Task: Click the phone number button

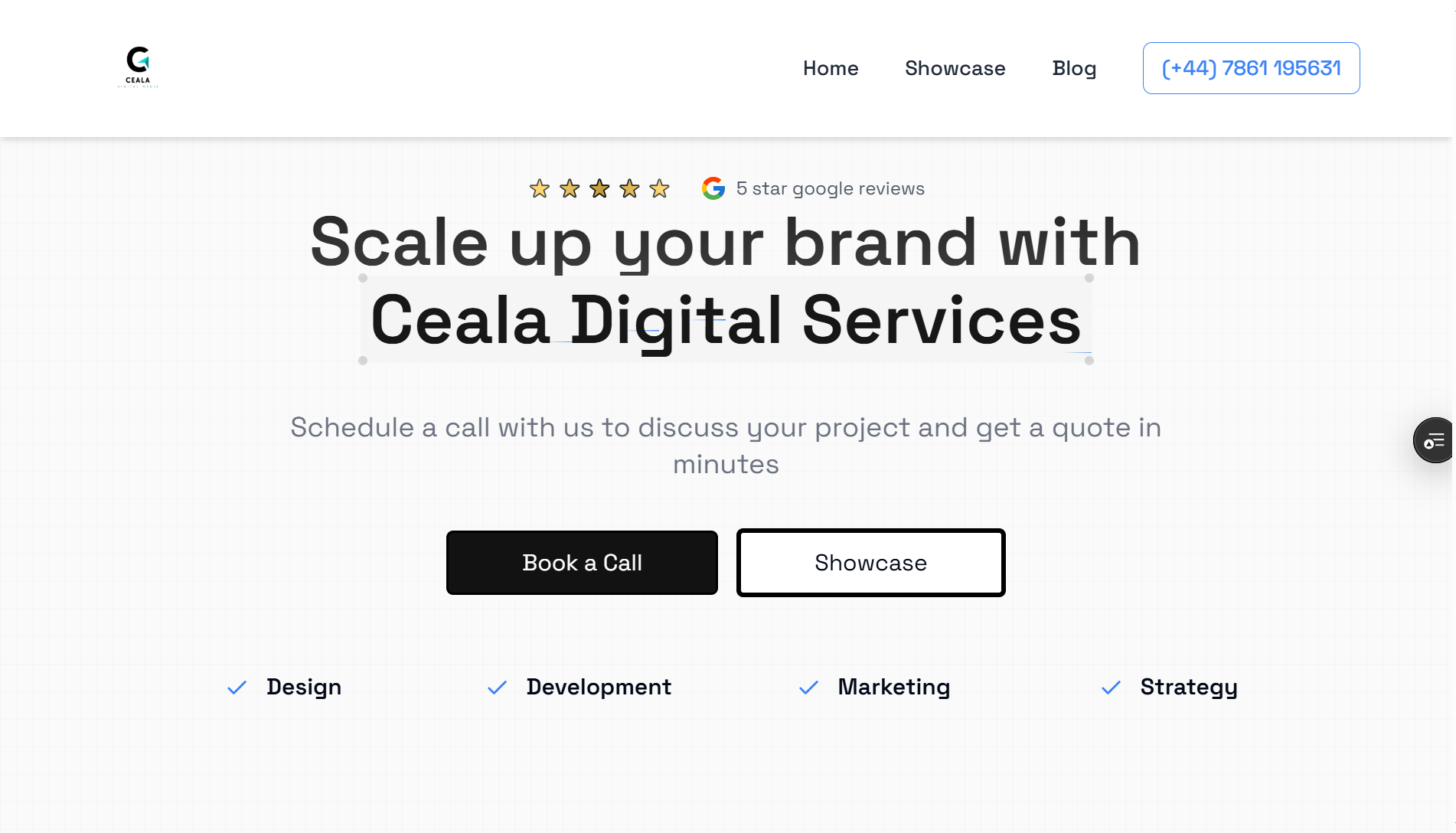Action: 1251,68
